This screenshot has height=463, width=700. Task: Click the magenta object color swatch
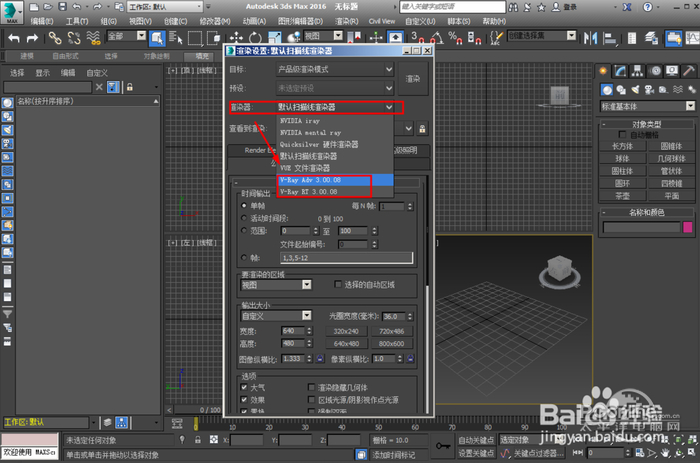tap(688, 227)
